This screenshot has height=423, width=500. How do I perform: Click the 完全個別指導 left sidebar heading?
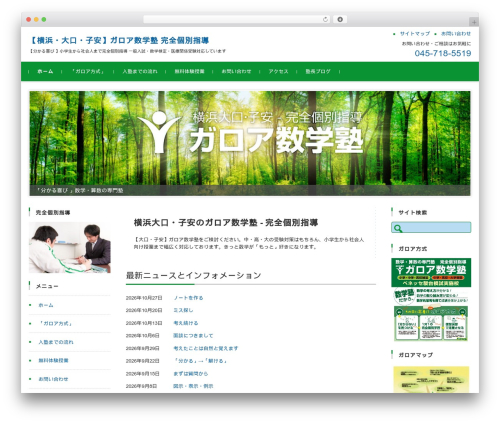53,212
